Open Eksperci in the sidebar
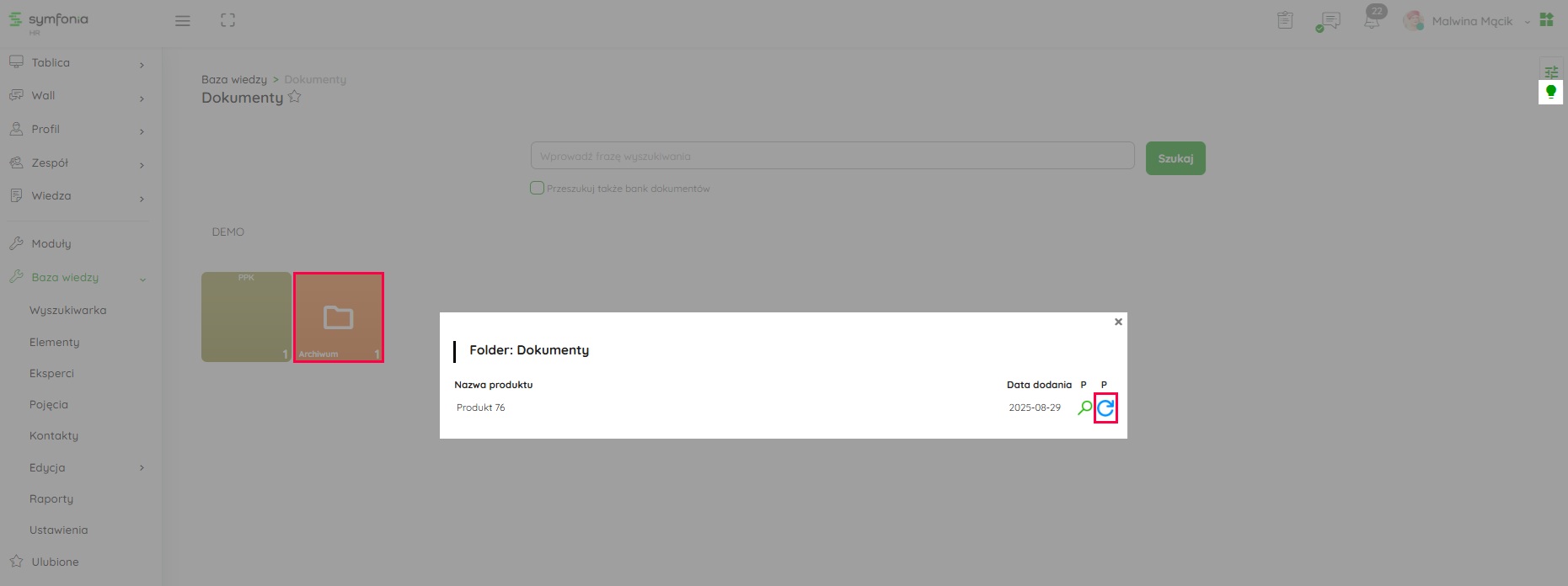 (51, 373)
